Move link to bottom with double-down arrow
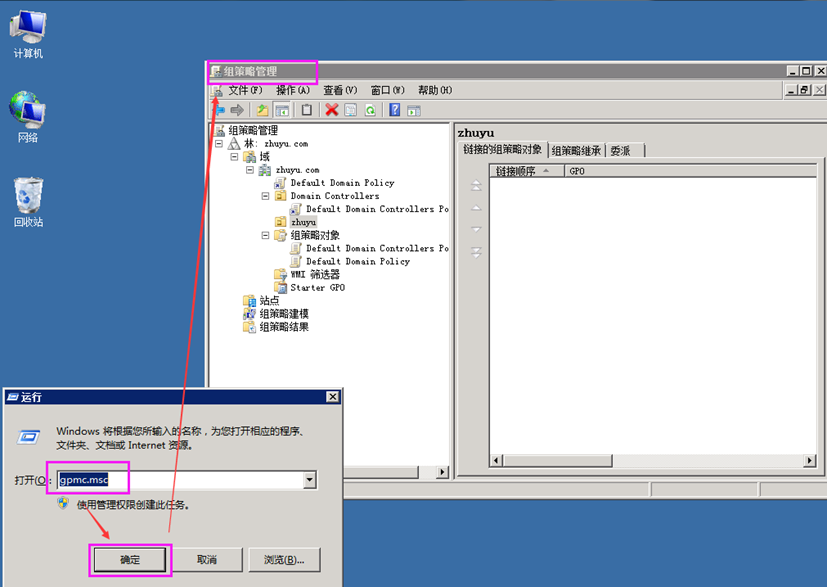The height and width of the screenshot is (587, 827). [476, 252]
